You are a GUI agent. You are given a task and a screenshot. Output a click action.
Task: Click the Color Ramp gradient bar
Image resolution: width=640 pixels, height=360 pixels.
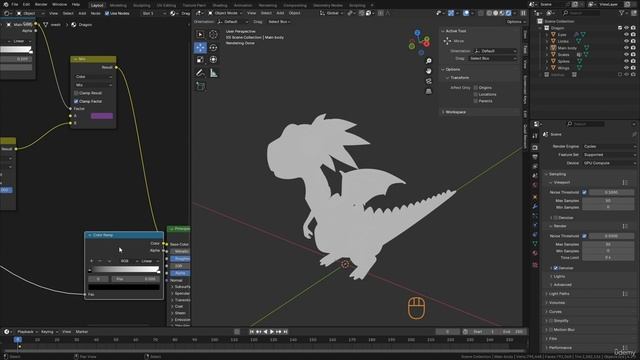tap(124, 269)
